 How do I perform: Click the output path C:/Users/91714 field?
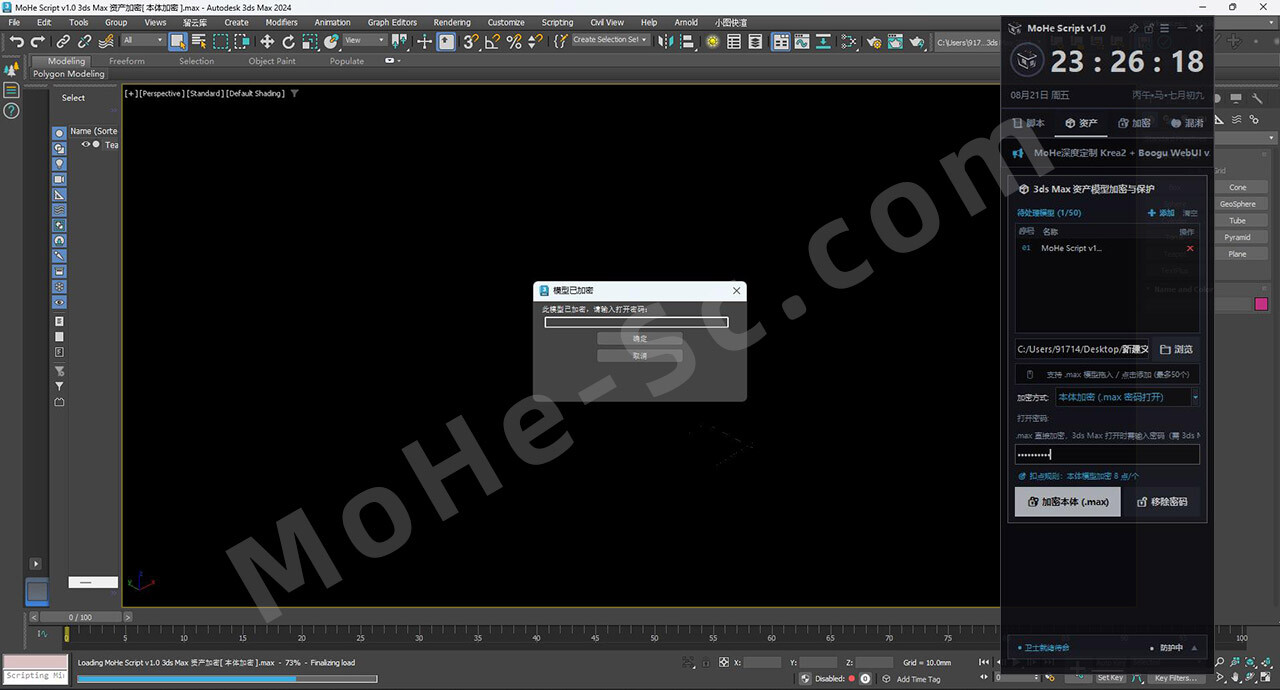[x=1083, y=349]
